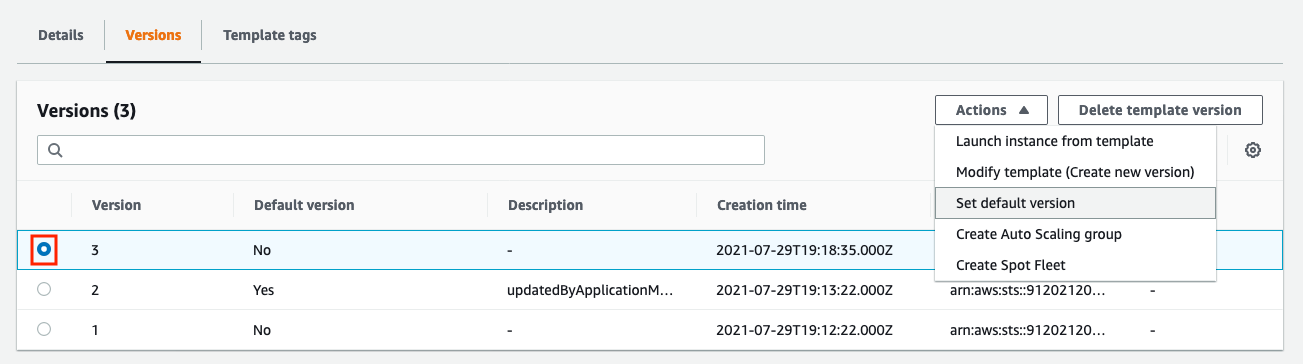Click Delete template version button

pyautogui.click(x=1160, y=110)
